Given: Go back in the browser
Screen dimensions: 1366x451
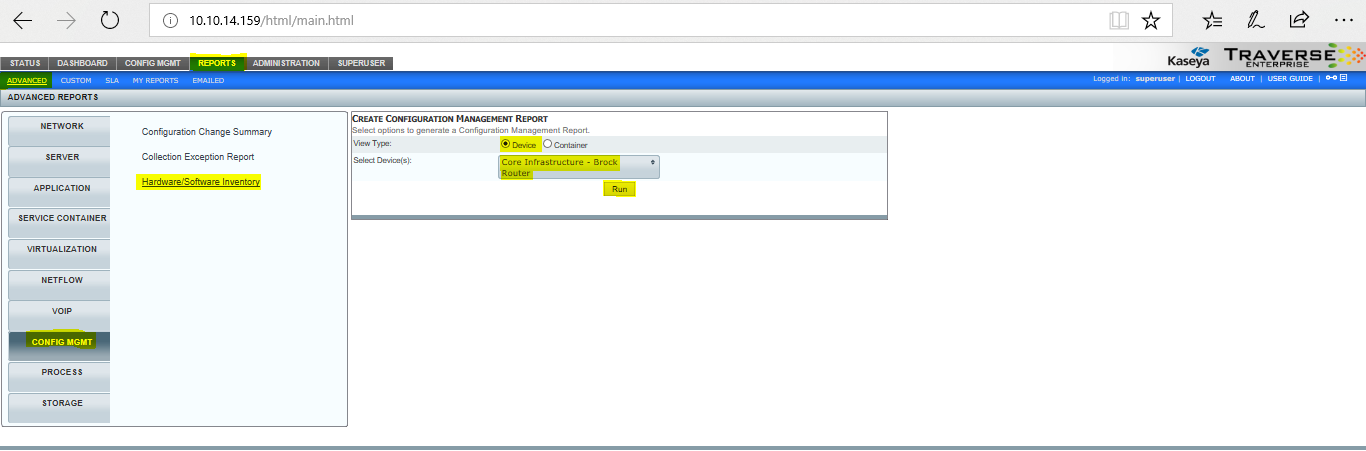Looking at the screenshot, I should pos(22,20).
